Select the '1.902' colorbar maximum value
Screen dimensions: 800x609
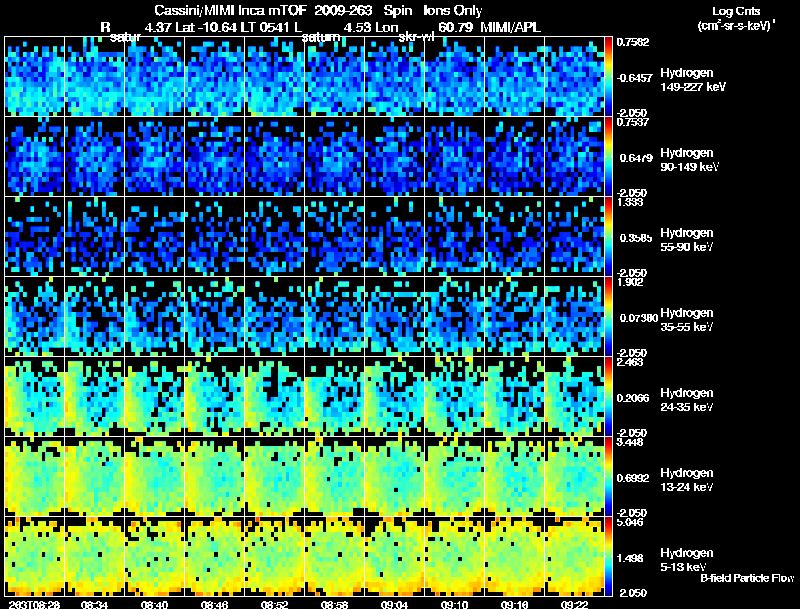coord(630,282)
